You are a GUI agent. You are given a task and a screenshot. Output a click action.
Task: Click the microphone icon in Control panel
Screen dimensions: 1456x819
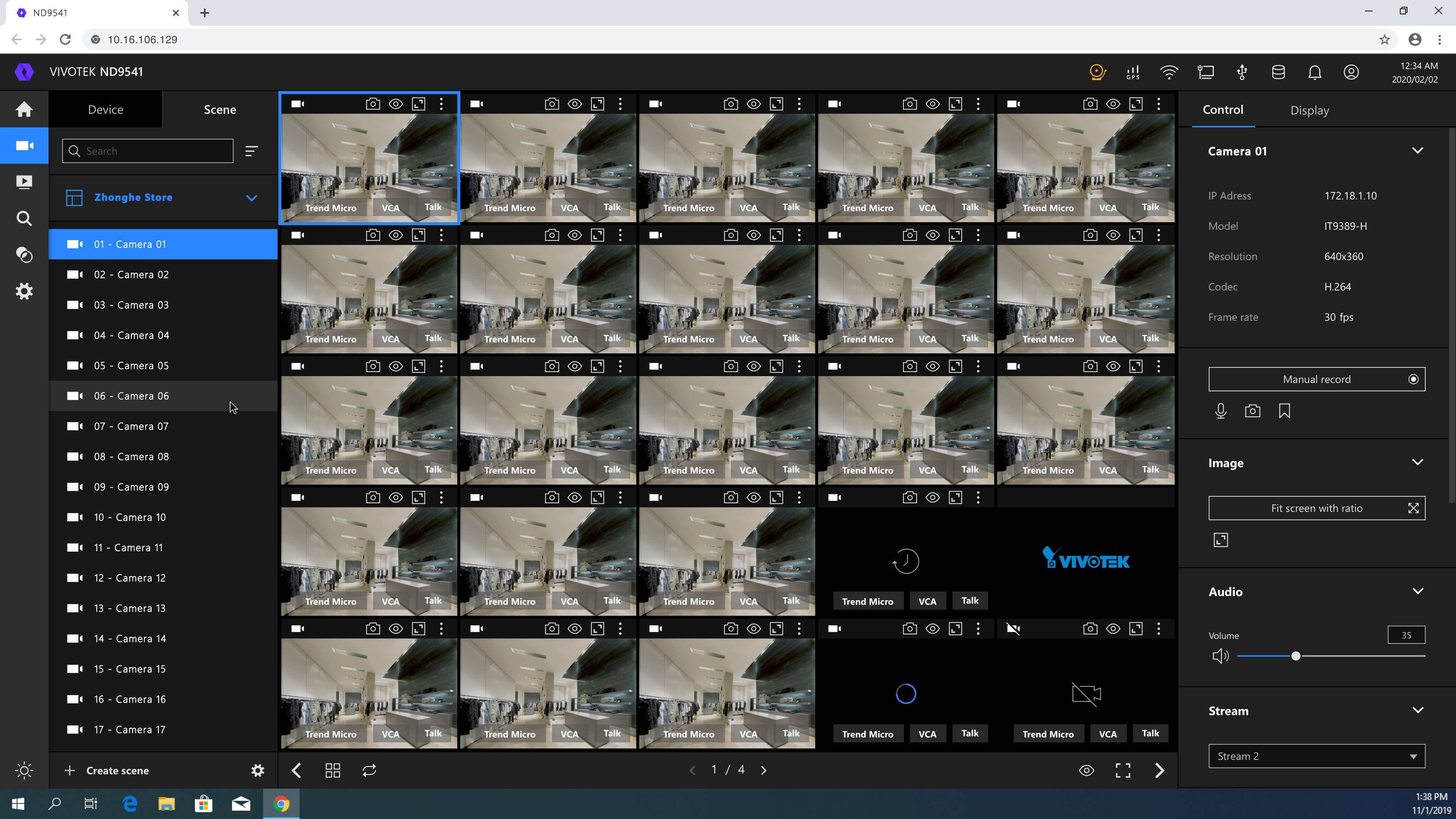tap(1220, 411)
